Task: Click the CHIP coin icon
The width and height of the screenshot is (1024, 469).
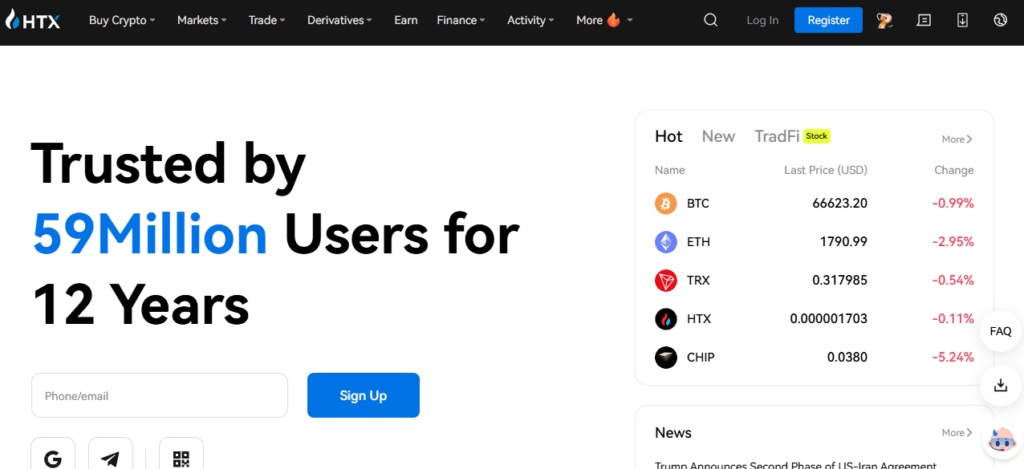Action: (x=666, y=357)
